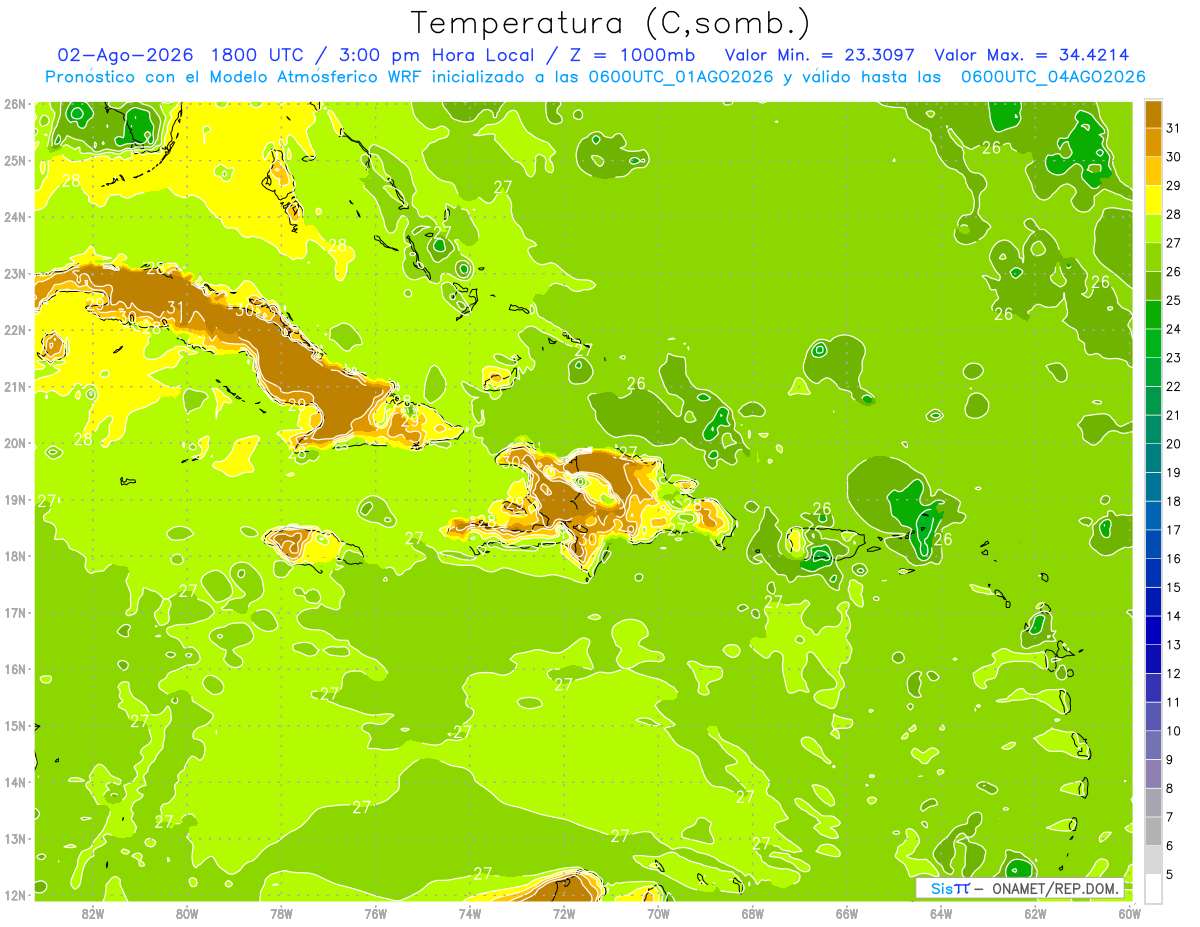The image size is (1200, 927).
Task: Click the 22N latitude axis label
Action: (x=14, y=330)
